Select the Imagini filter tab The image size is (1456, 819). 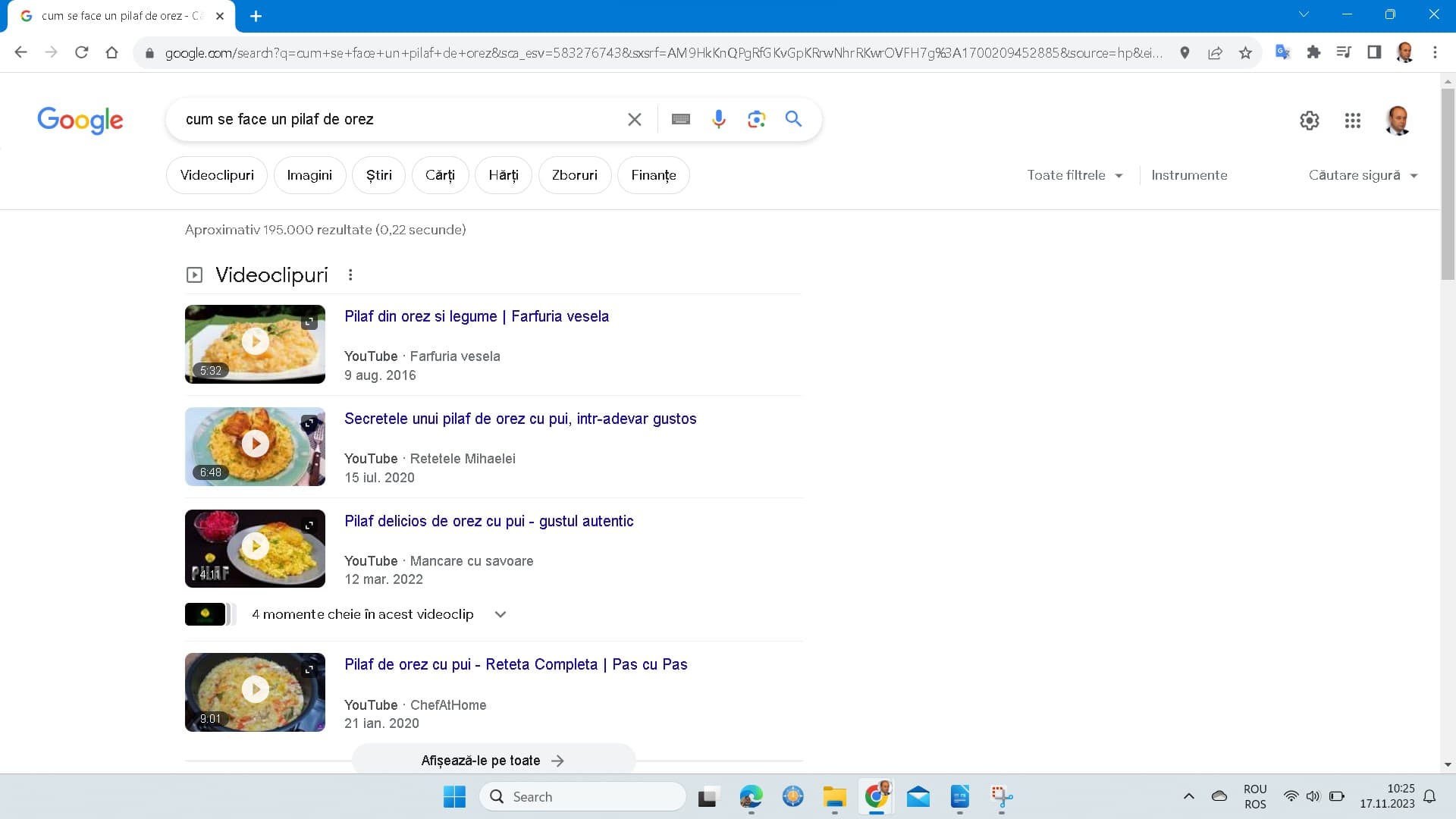click(309, 175)
